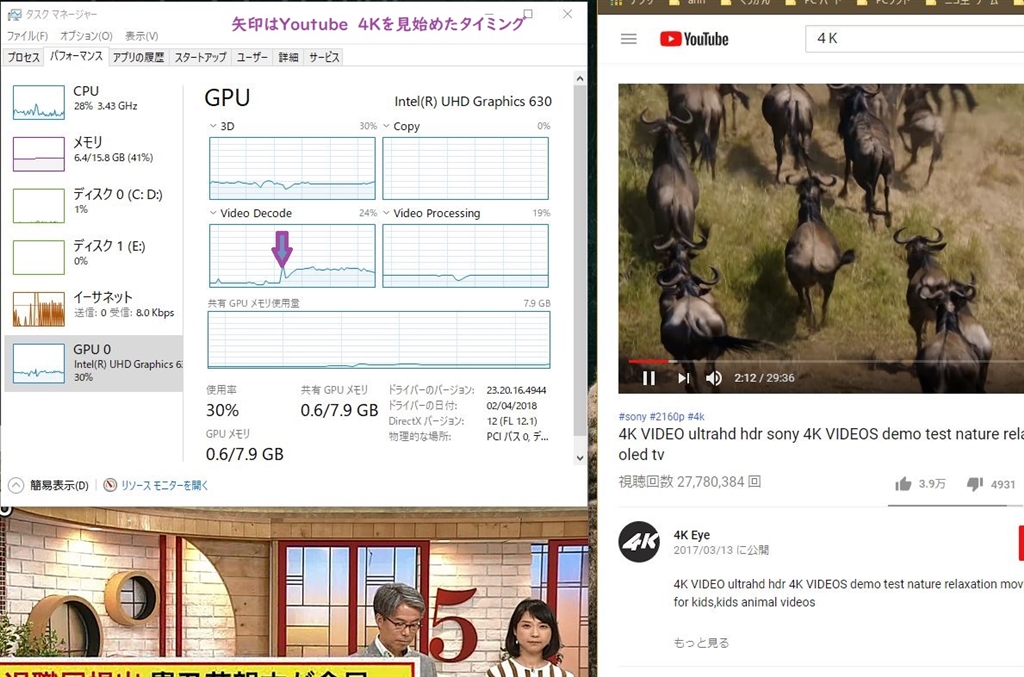Switch to the アプリの履歴 tab
This screenshot has width=1024, height=677.
(x=138, y=57)
